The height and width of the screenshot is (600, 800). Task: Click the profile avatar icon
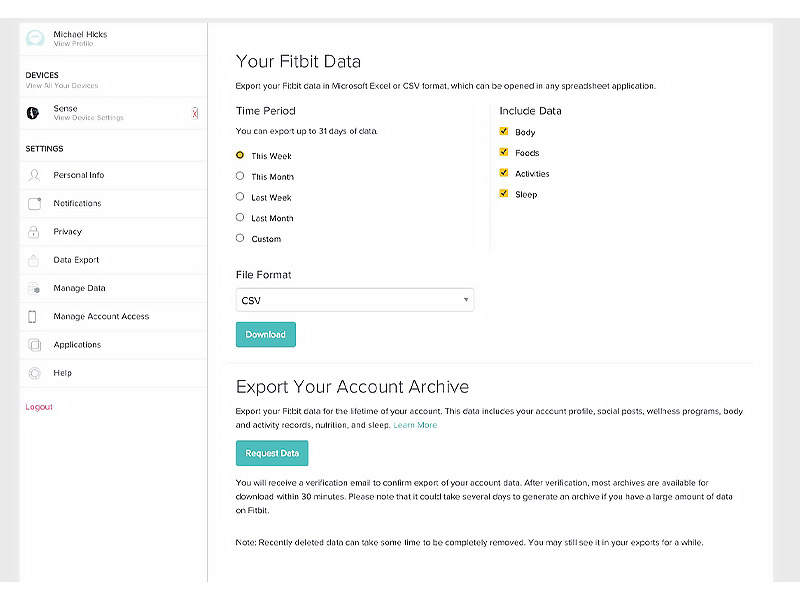coord(34,38)
